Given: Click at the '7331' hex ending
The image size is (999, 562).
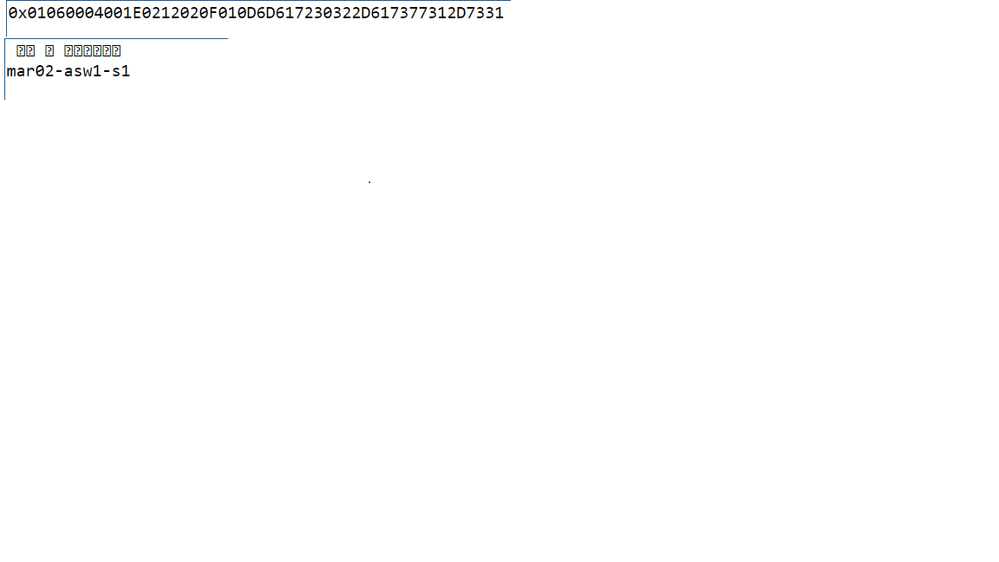Looking at the screenshot, I should (x=485, y=13).
